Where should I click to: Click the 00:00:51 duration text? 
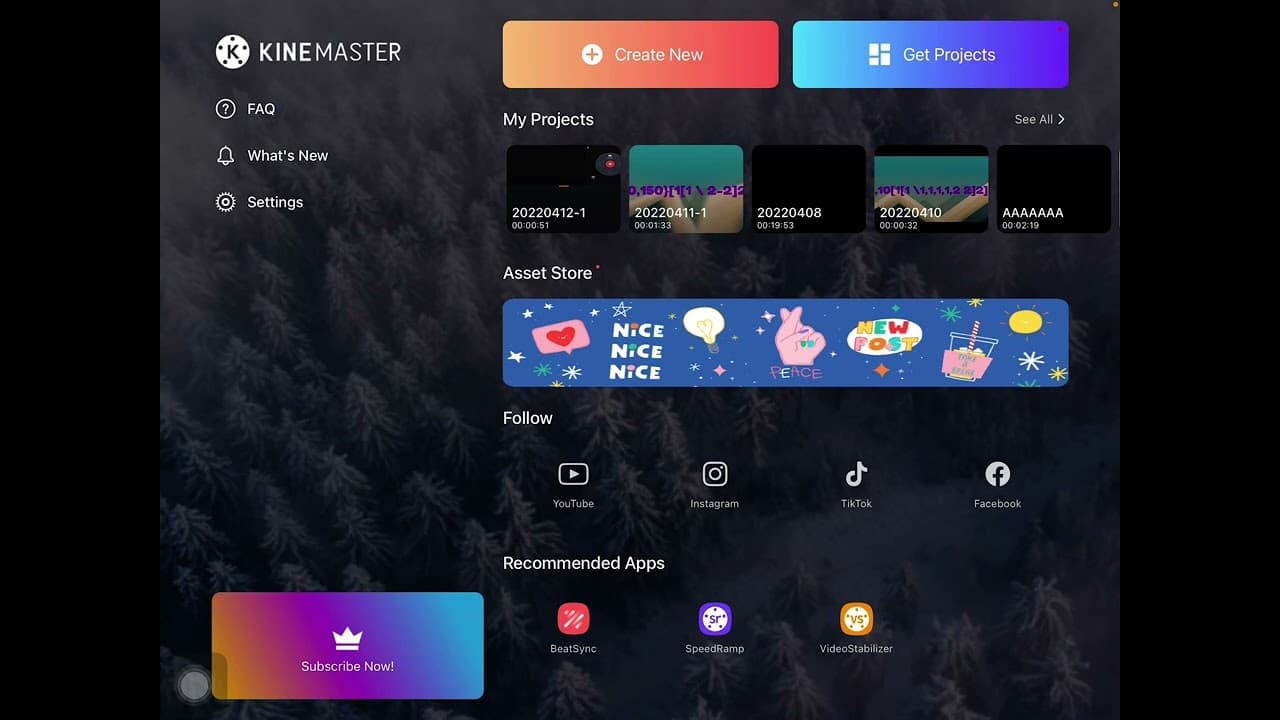pyautogui.click(x=530, y=226)
